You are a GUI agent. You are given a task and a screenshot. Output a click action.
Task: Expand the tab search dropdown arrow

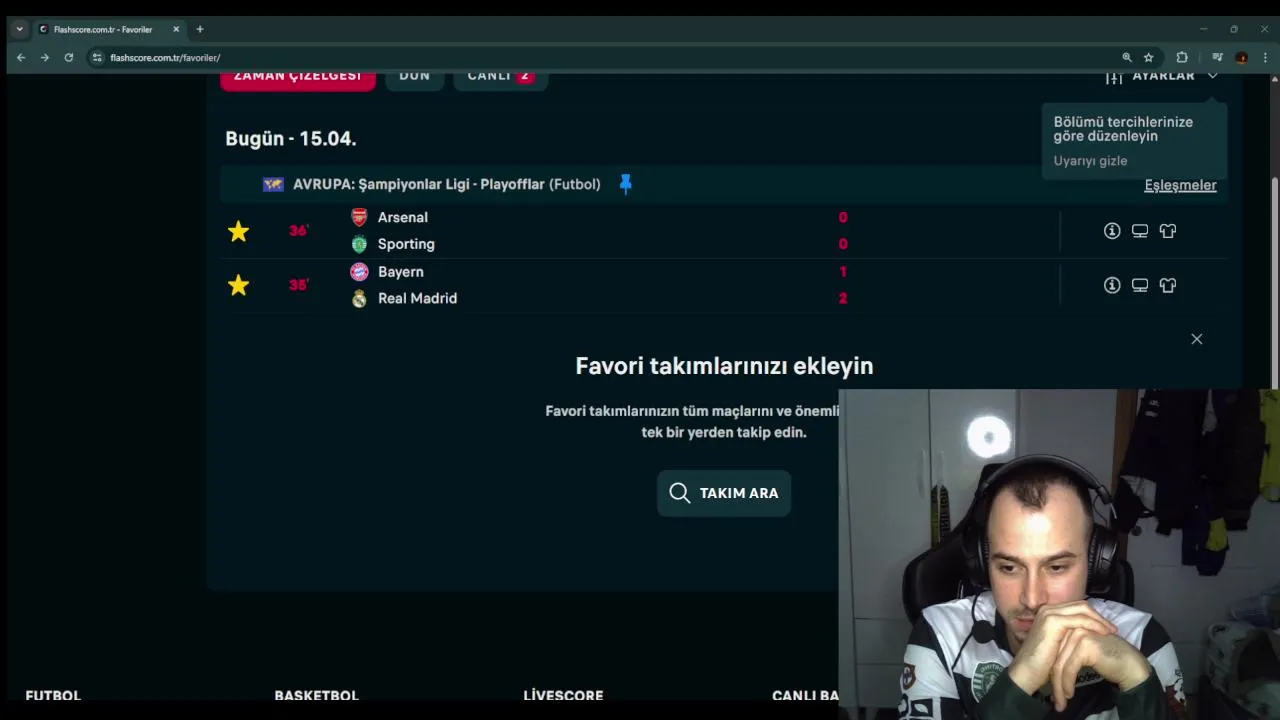click(x=19, y=29)
